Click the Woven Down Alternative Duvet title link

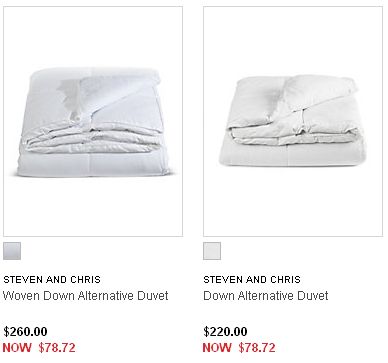[86, 296]
